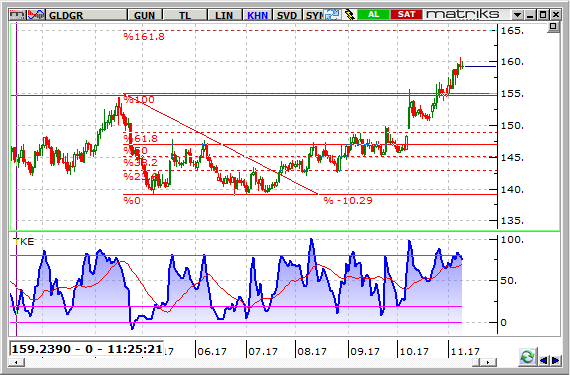Viewport: 570px width, 375px height.
Task: Click the red SAT sell button
Action: [x=406, y=15]
